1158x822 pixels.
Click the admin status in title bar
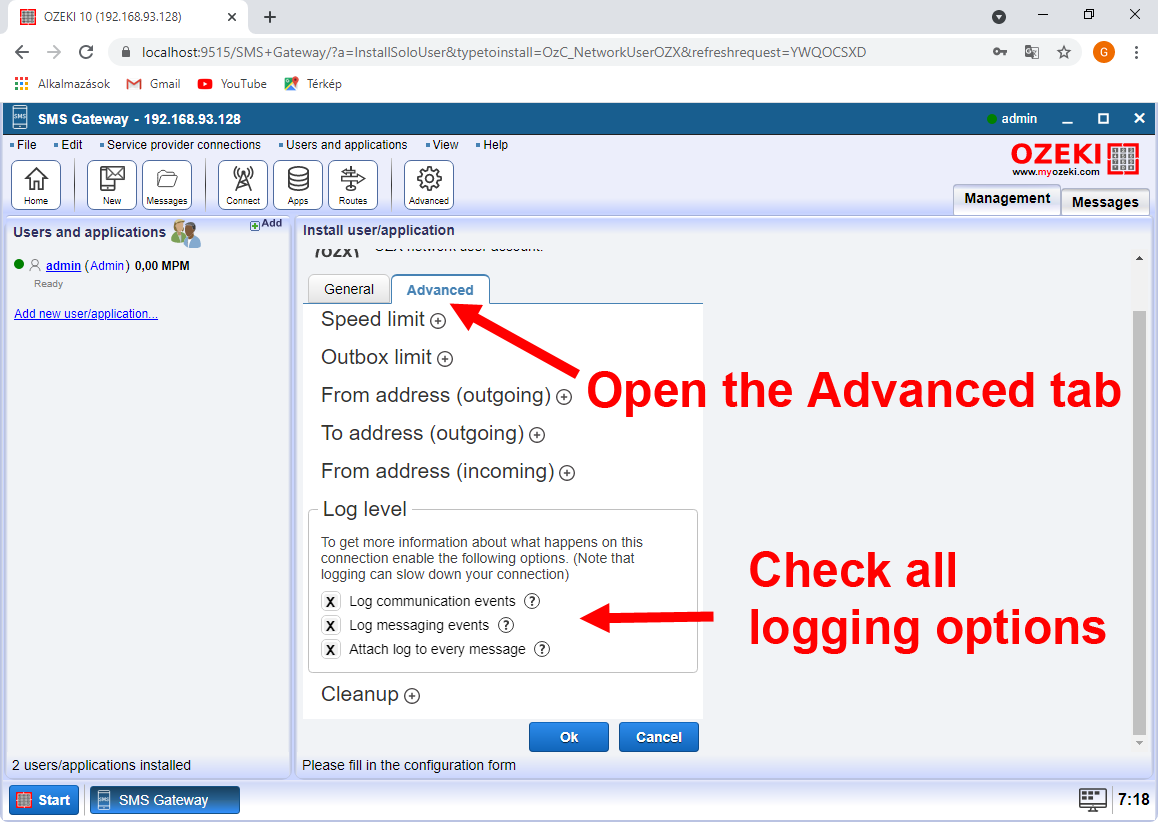point(1012,119)
